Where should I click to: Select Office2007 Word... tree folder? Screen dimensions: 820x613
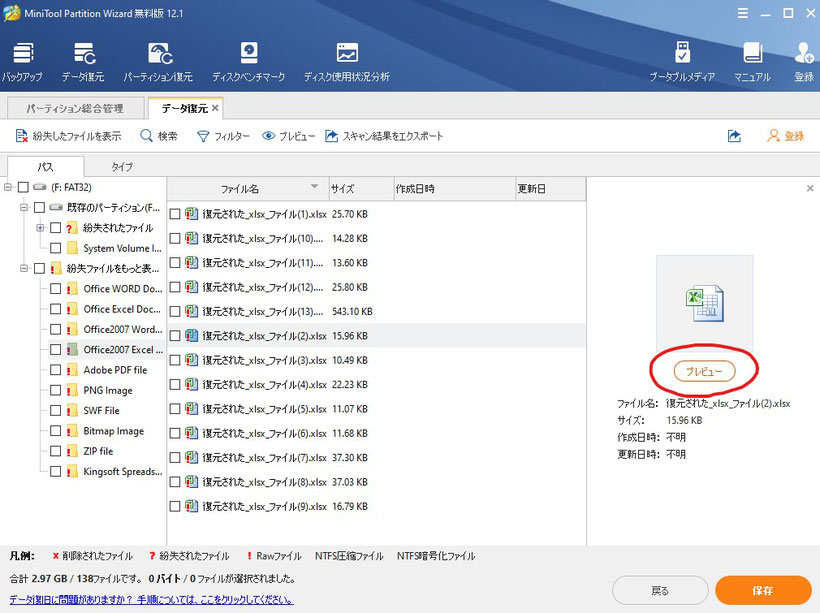point(123,329)
